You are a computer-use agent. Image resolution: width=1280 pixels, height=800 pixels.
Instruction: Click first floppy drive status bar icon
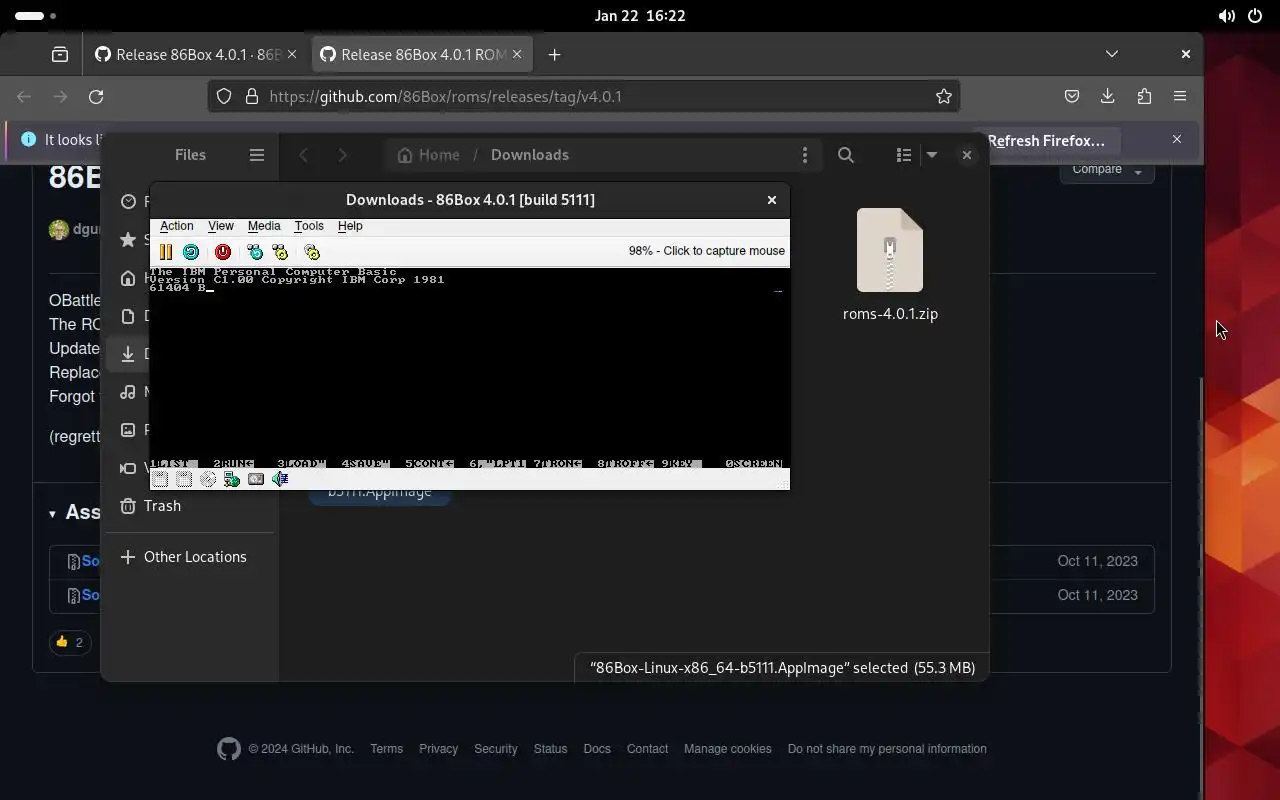(160, 479)
